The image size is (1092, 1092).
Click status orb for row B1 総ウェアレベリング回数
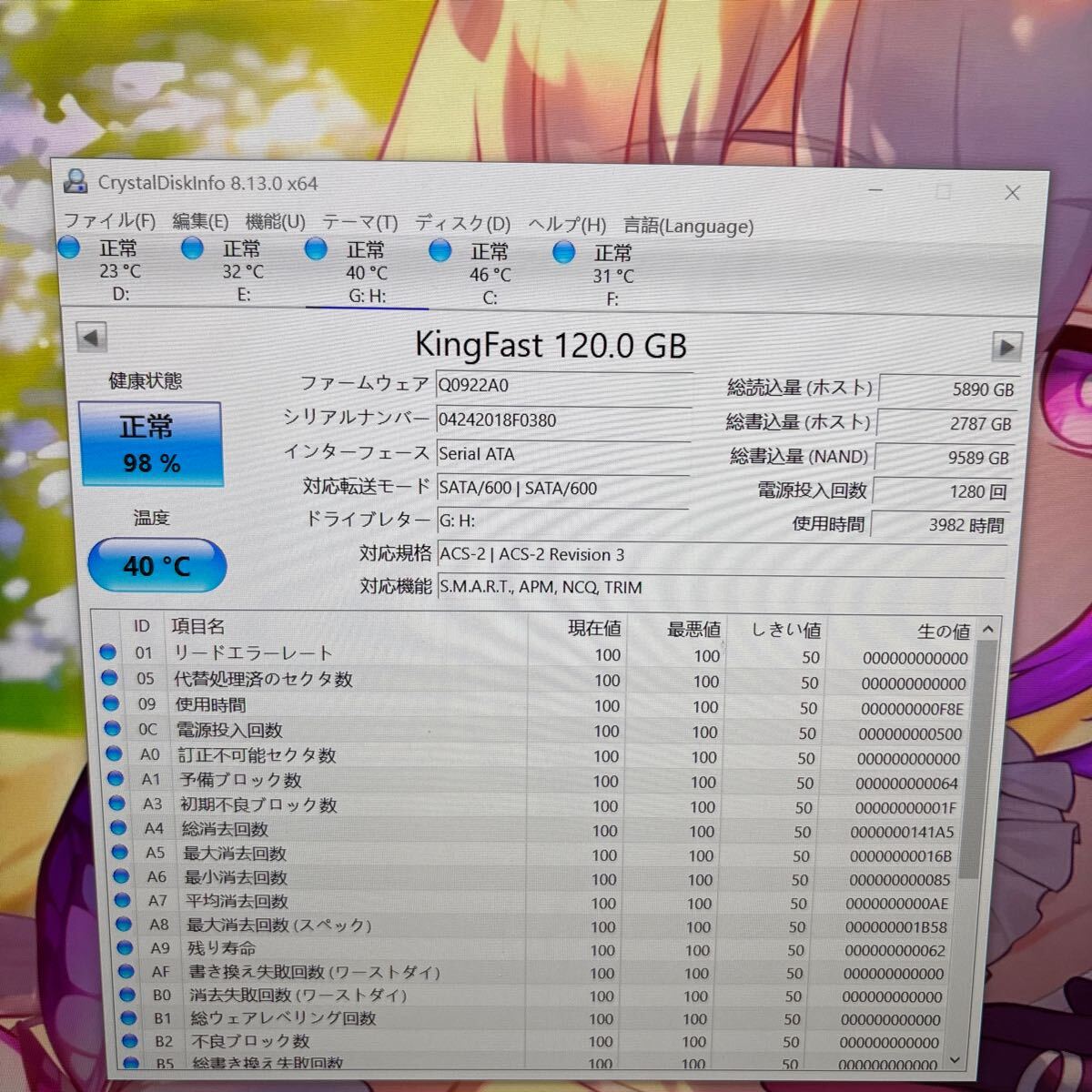pos(129,1017)
